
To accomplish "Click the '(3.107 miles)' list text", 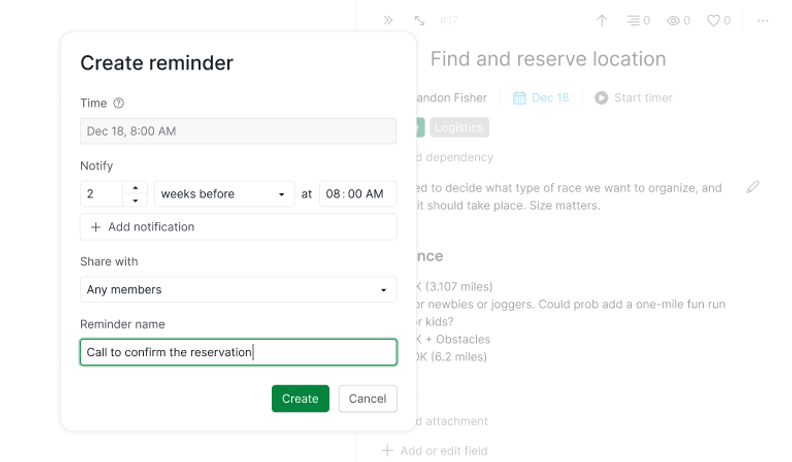I will (x=459, y=287).
